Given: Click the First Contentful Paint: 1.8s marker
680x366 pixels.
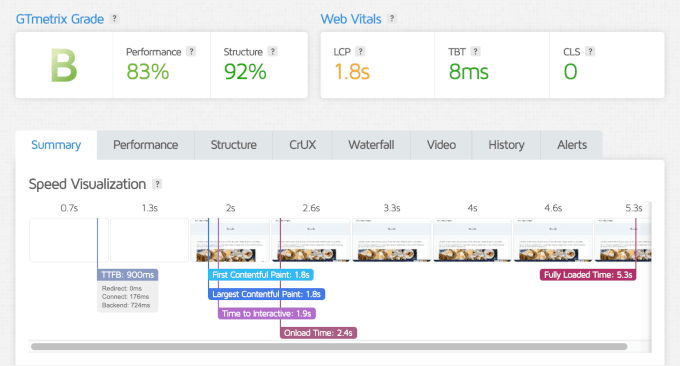Looking at the screenshot, I should pos(261,275).
